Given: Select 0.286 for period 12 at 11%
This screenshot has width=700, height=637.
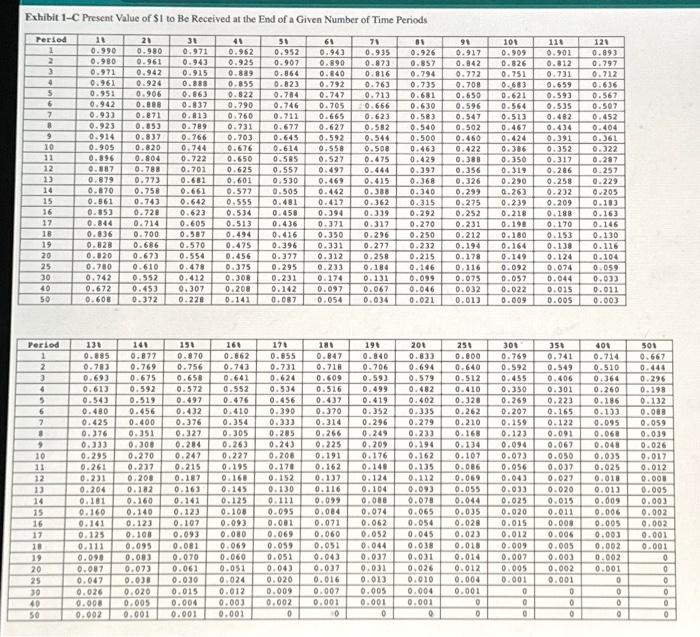Looking at the screenshot, I should [559, 170].
